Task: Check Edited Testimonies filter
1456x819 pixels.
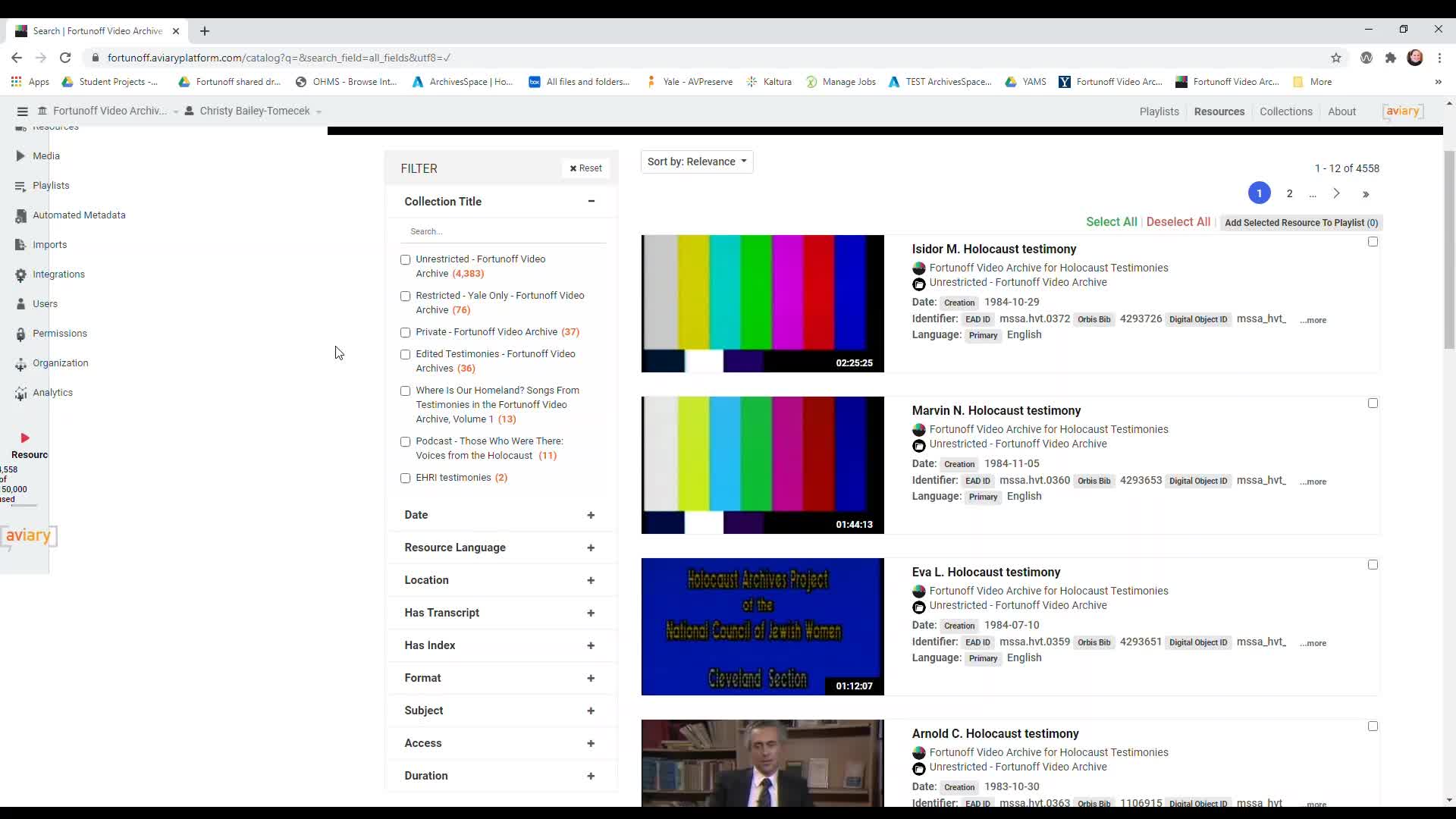Action: pos(406,355)
